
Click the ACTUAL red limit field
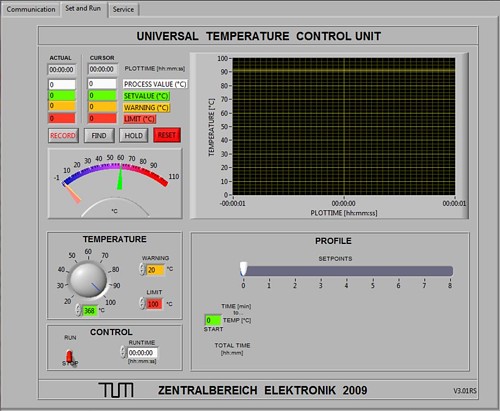[62, 118]
